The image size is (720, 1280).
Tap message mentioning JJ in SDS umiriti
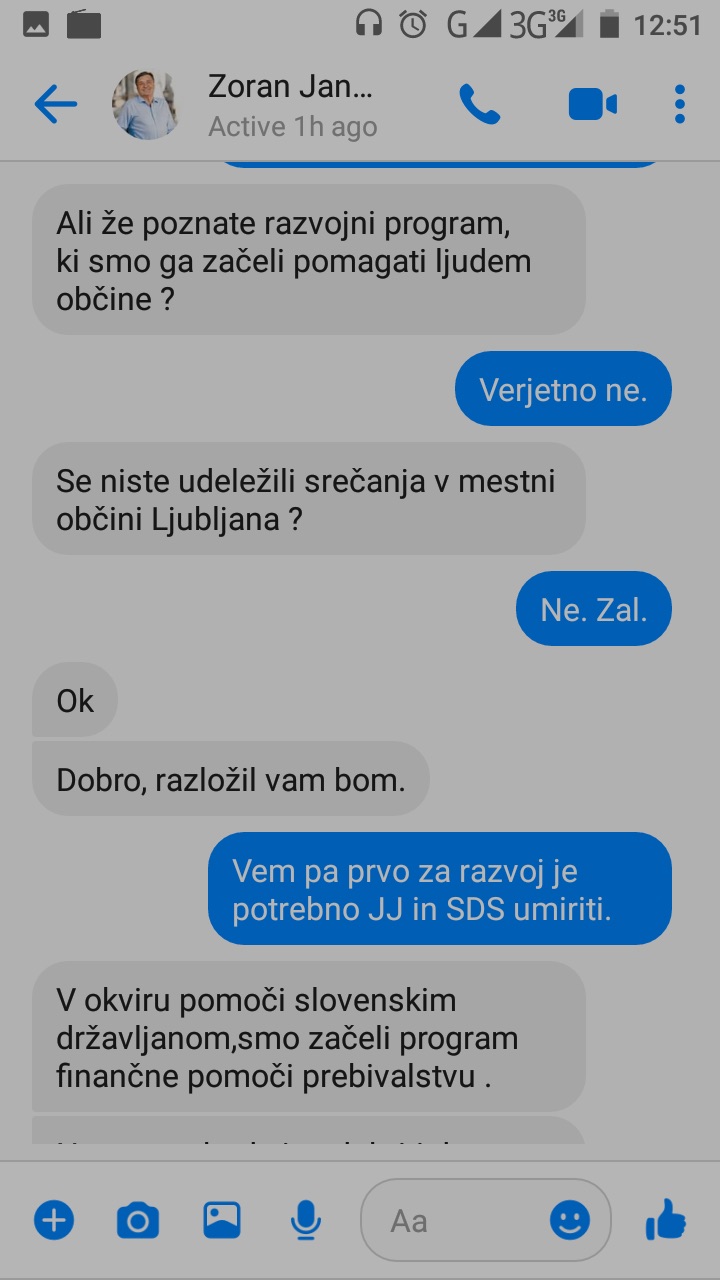[440, 889]
